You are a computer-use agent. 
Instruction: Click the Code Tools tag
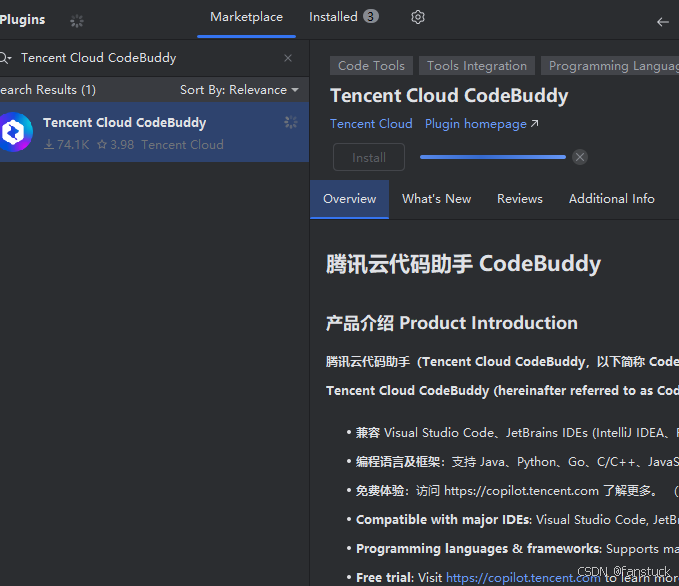click(371, 66)
